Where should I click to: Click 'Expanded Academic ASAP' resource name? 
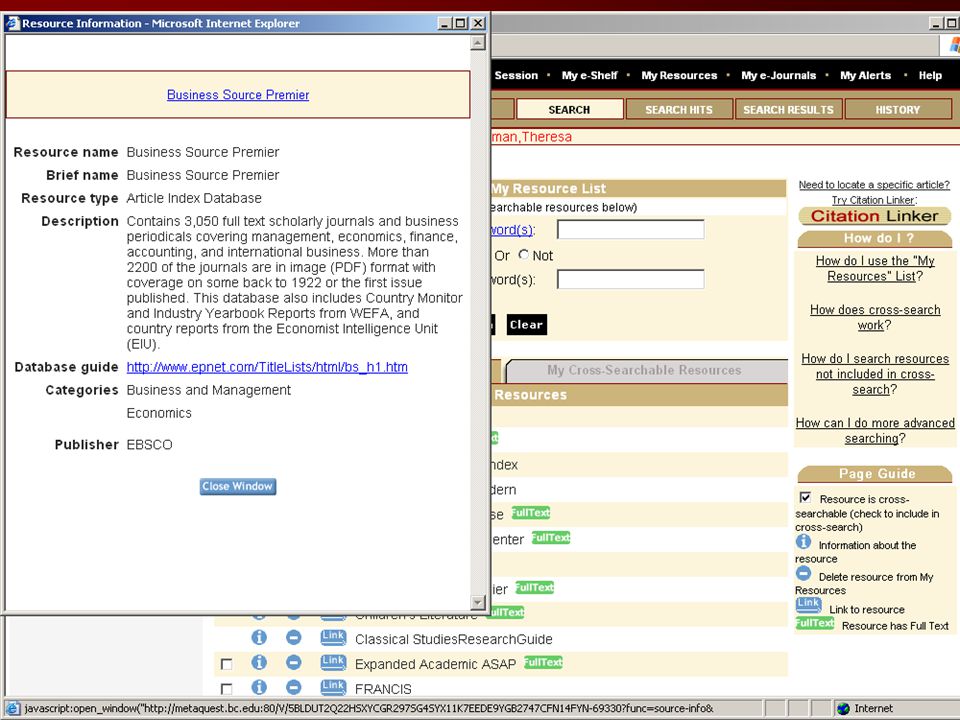(435, 664)
